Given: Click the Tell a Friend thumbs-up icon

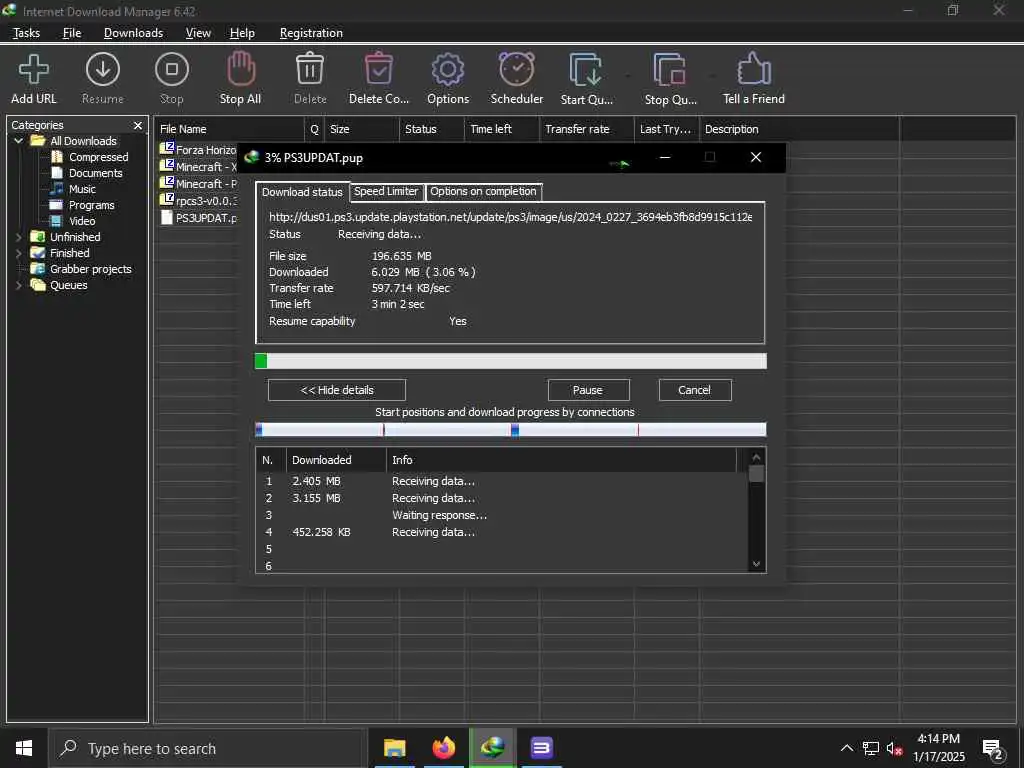Looking at the screenshot, I should tap(754, 69).
